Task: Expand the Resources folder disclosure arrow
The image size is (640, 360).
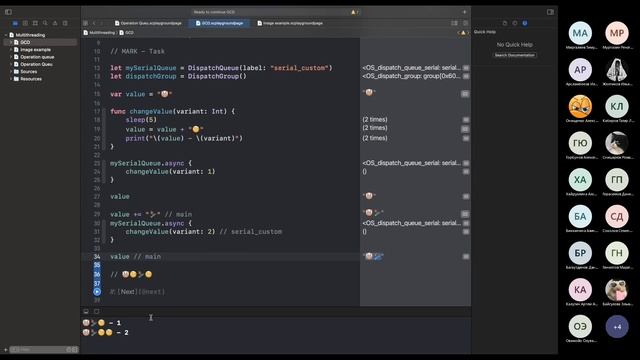Action: point(11,79)
